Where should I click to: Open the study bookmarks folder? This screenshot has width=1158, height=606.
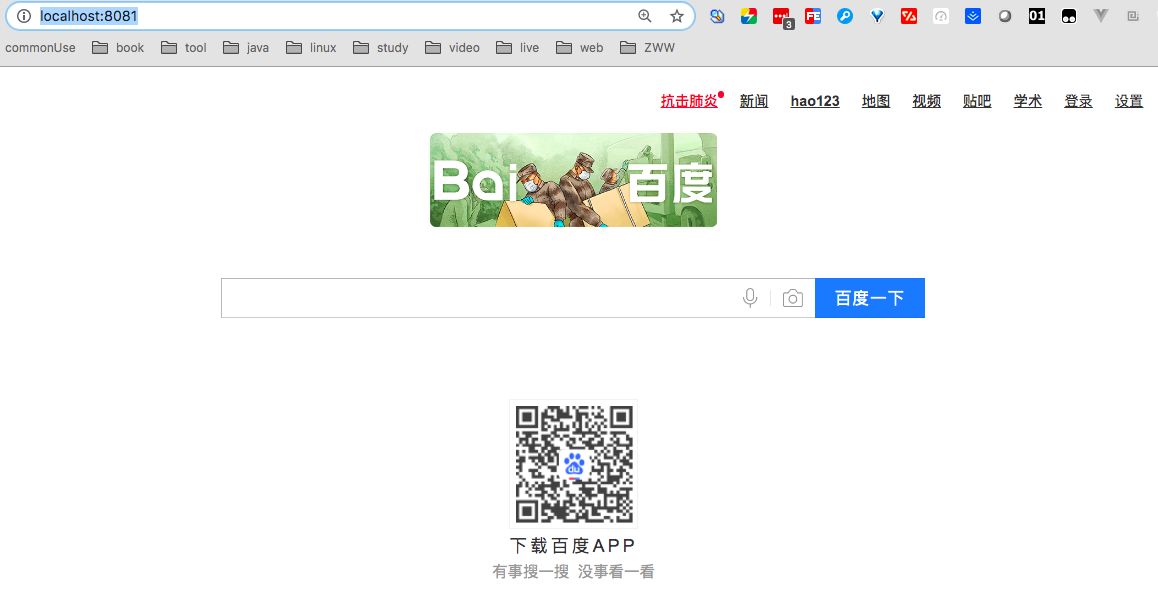380,48
